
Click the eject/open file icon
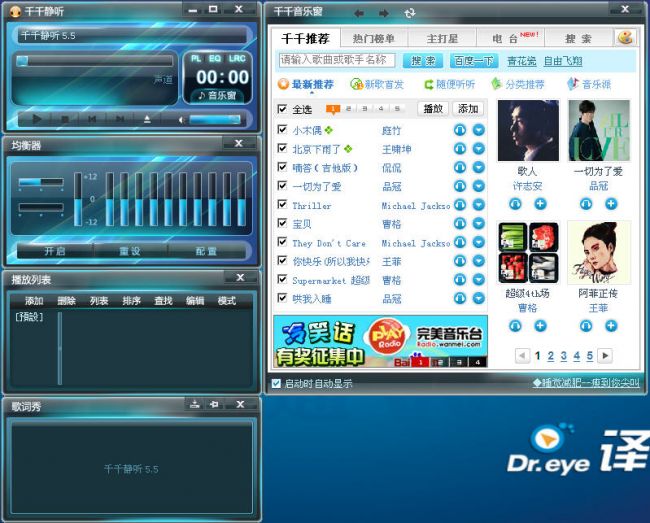coord(147,119)
